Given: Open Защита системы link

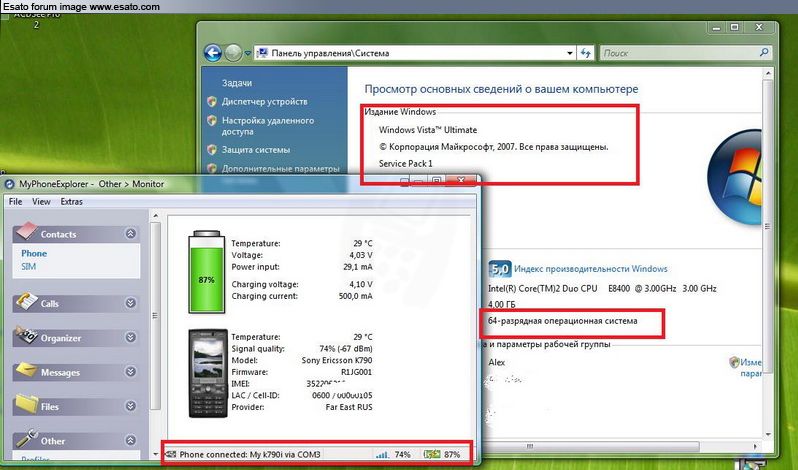Looking at the screenshot, I should pyautogui.click(x=256, y=150).
